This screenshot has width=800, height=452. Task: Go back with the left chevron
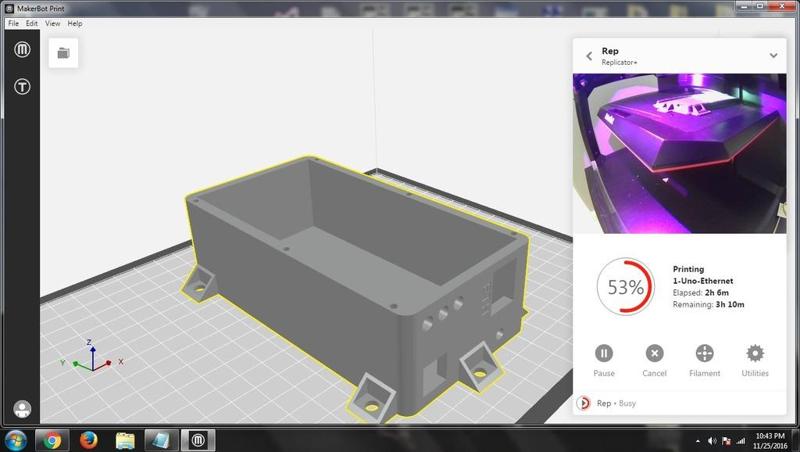tap(589, 56)
